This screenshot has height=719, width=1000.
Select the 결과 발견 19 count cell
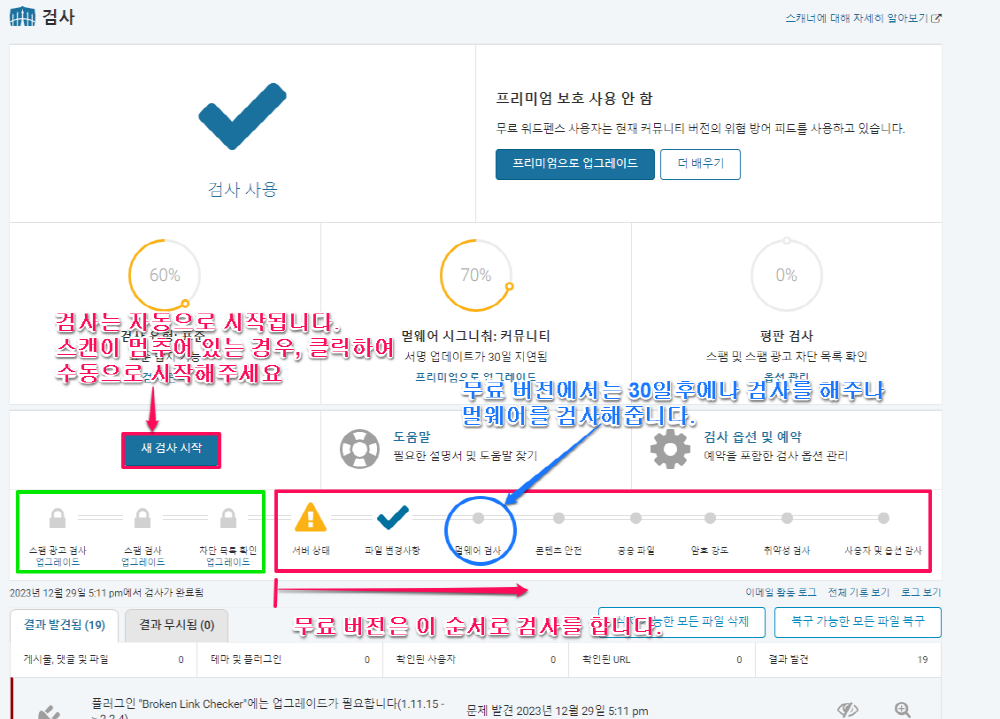coord(848,660)
